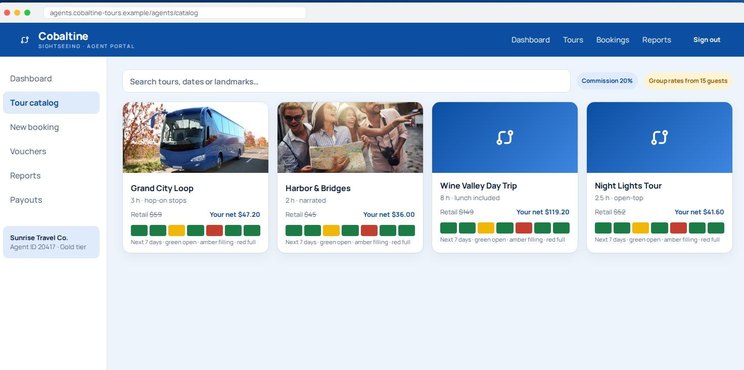Focus the Search tours input field
Screen dimensions: 744x370
[x=346, y=81]
